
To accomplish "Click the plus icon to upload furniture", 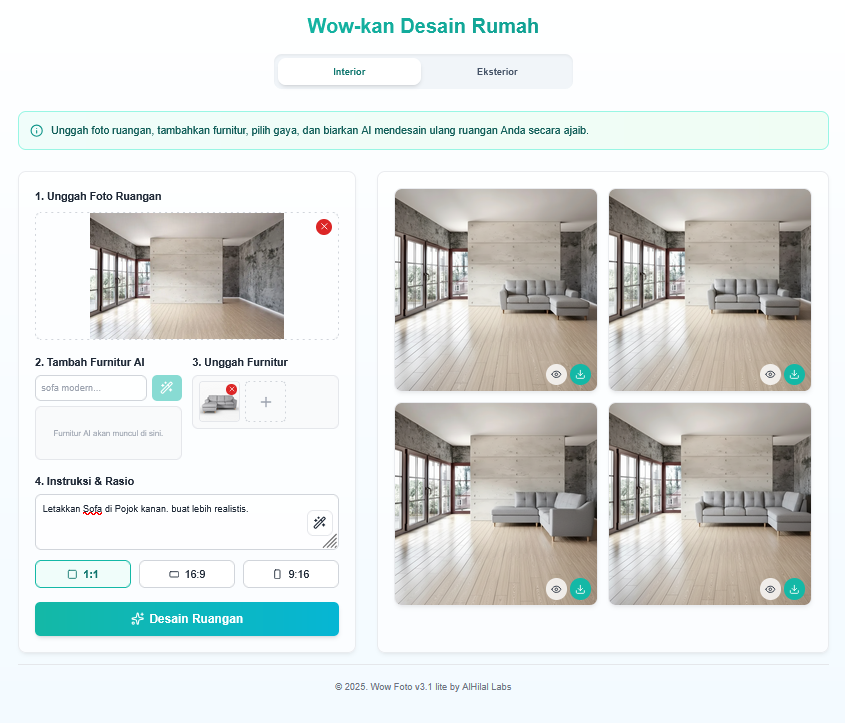I will 264,400.
